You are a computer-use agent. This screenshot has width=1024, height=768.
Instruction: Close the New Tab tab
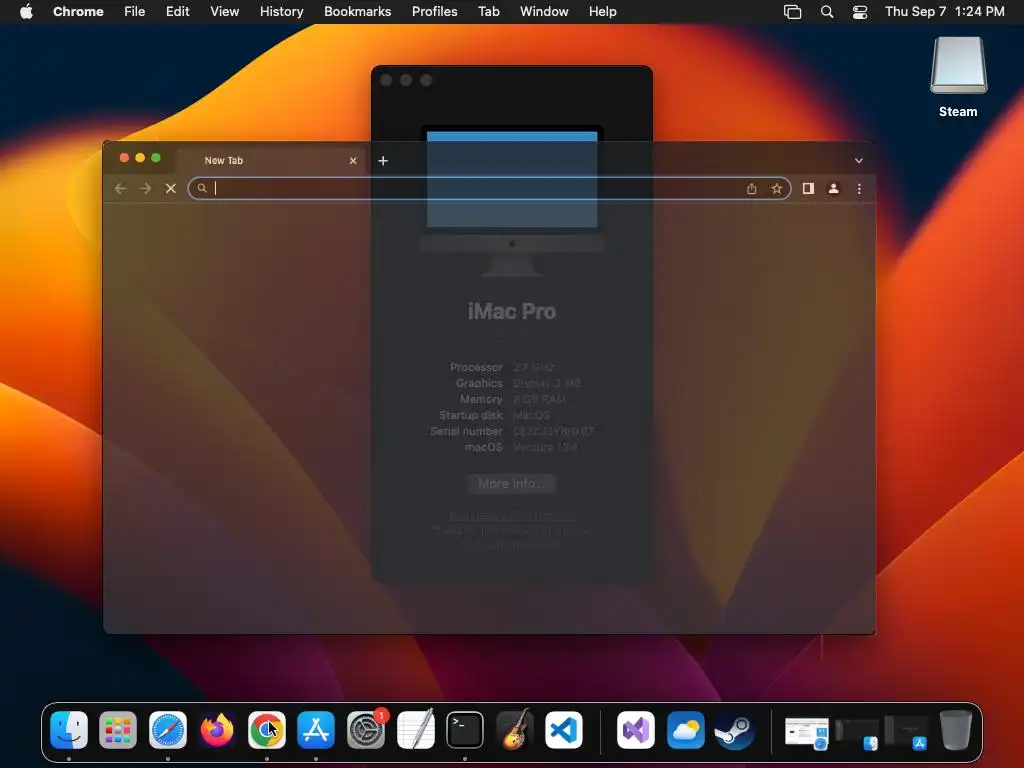[x=353, y=161]
